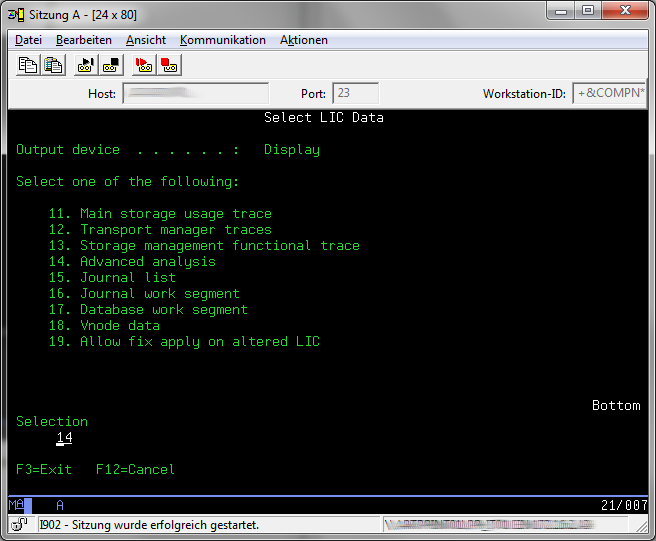
Task: Open the Aktionen menu
Action: 304,40
